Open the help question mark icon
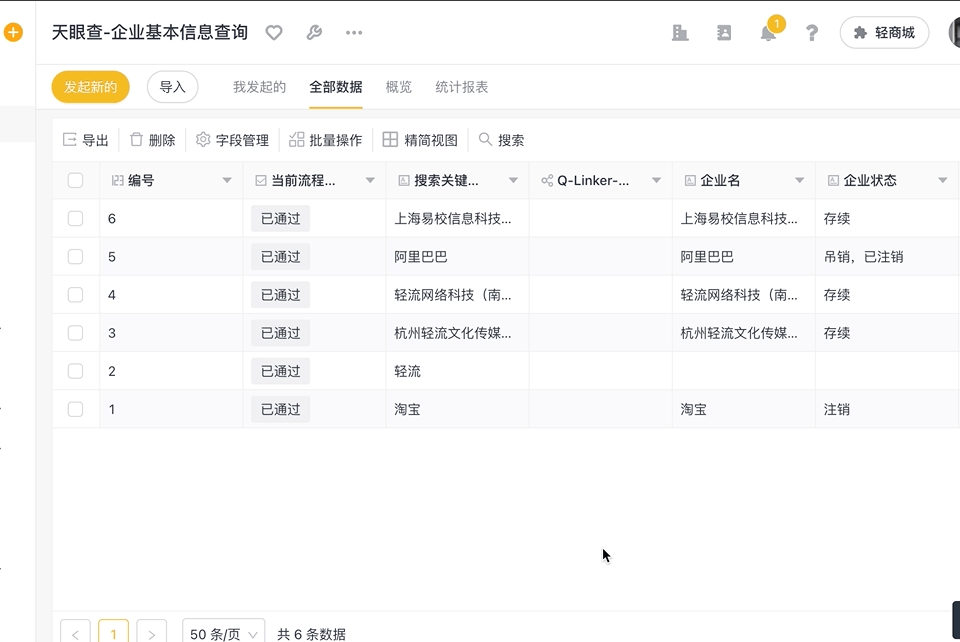The image size is (960, 642). pos(812,32)
